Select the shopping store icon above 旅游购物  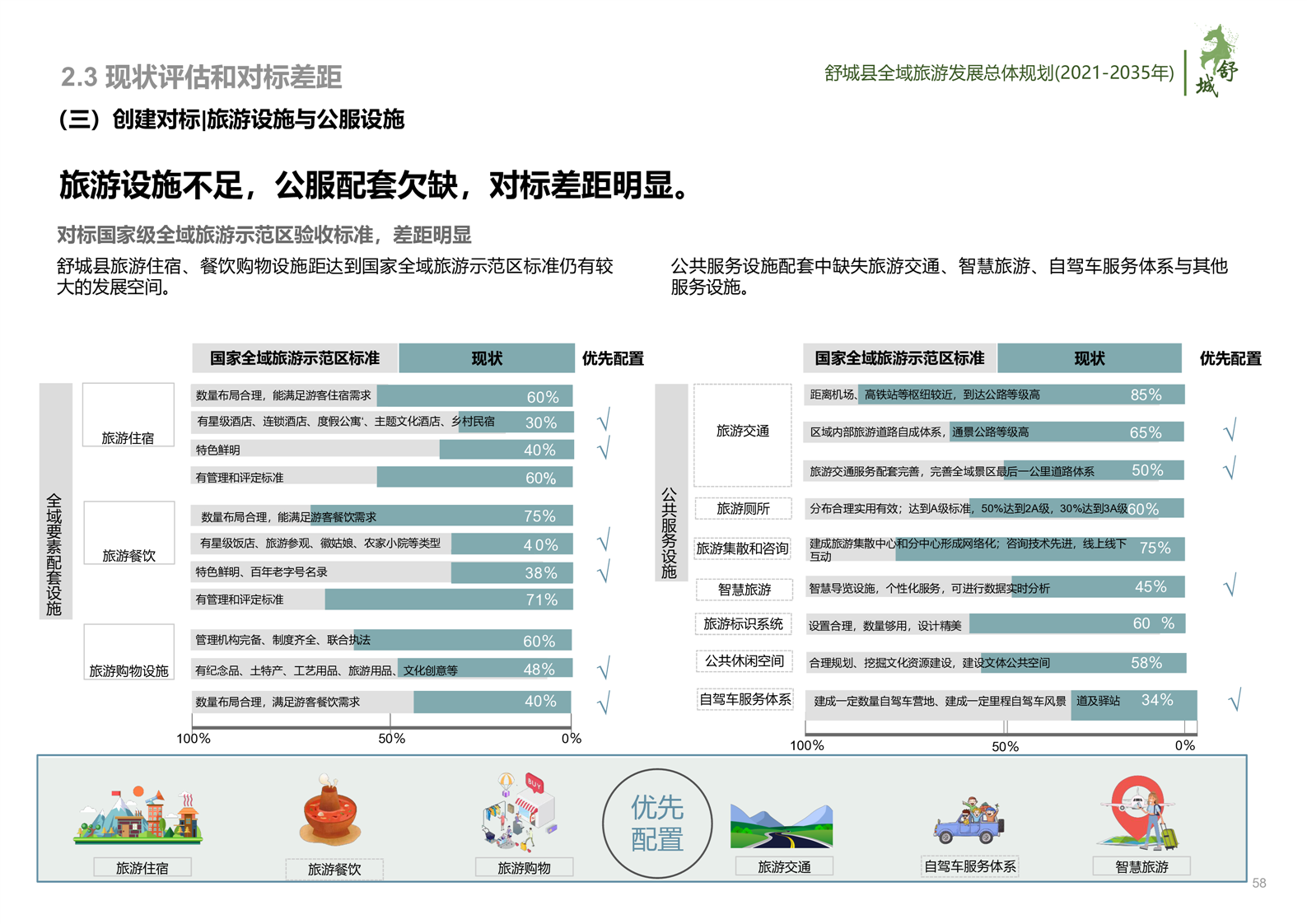519,812
